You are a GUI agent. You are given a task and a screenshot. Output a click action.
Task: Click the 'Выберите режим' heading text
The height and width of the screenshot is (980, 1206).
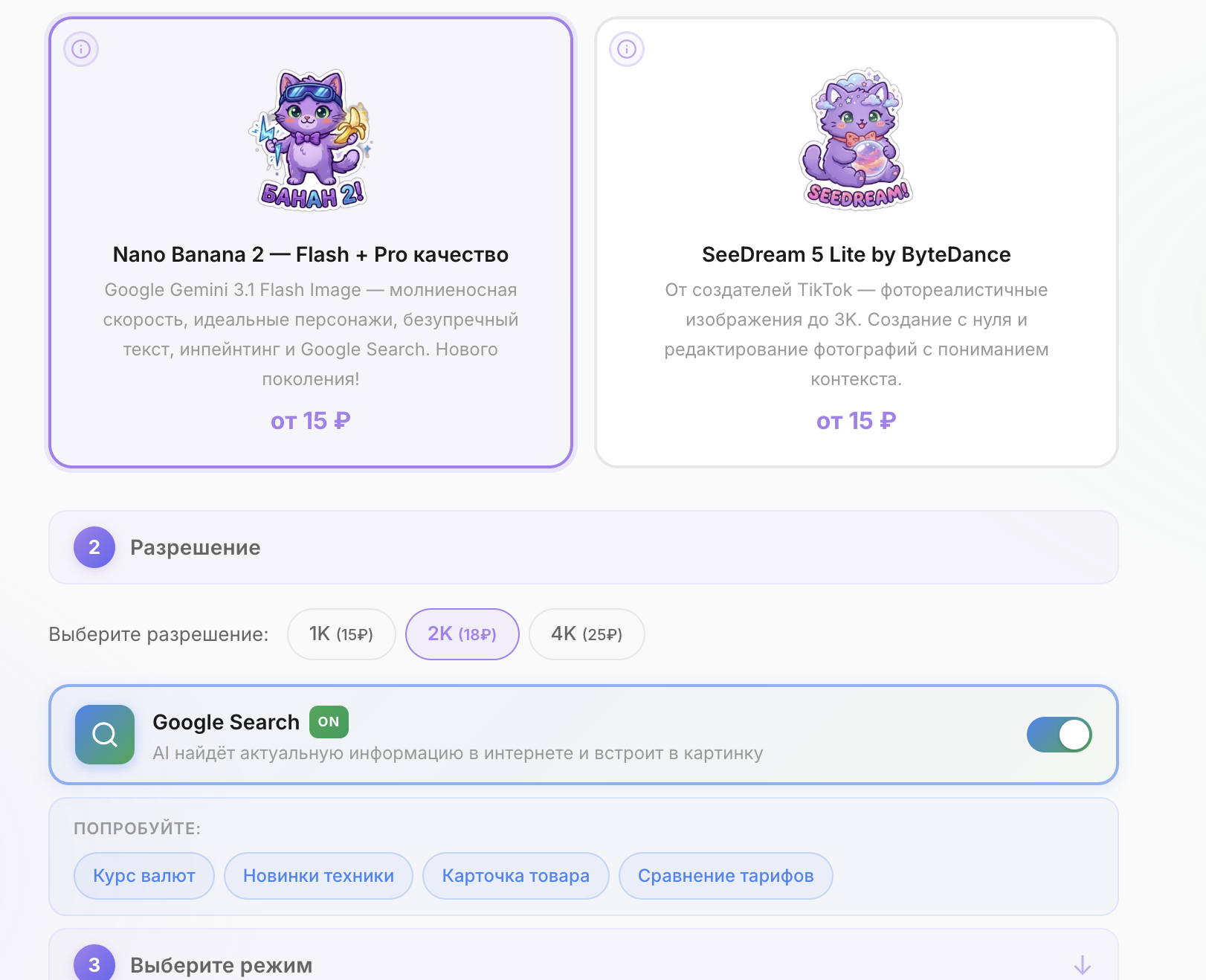[222, 965]
